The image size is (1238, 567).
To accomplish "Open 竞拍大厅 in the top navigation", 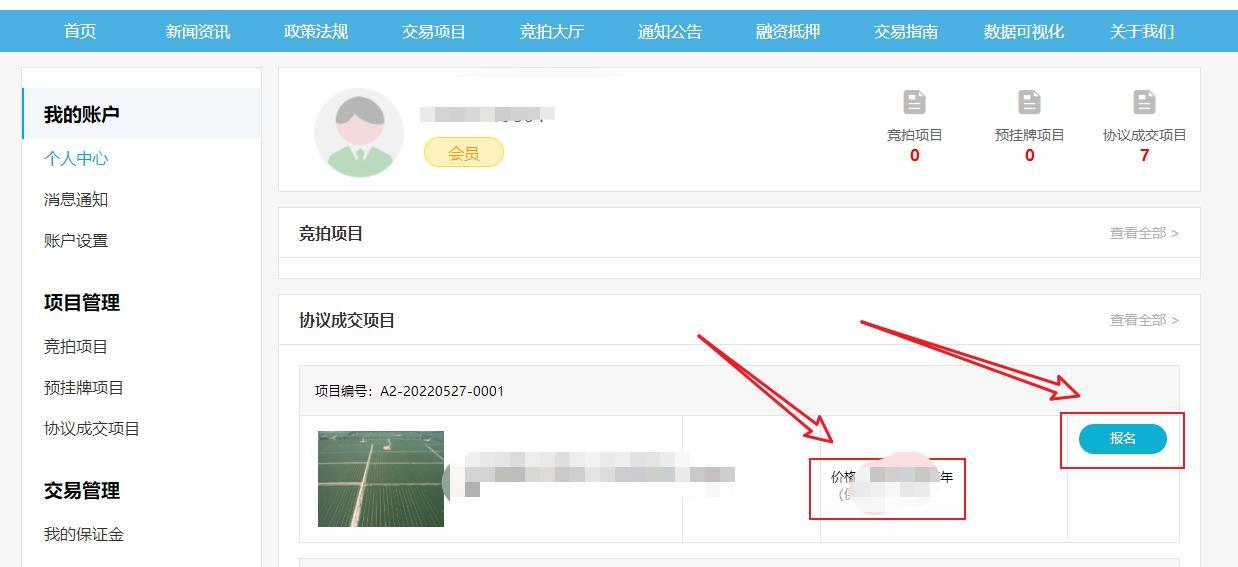I will coord(552,32).
